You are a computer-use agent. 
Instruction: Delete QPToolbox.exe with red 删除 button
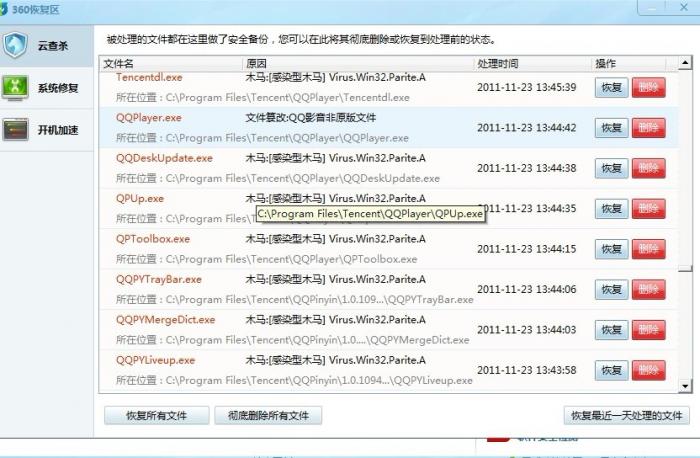[648, 249]
